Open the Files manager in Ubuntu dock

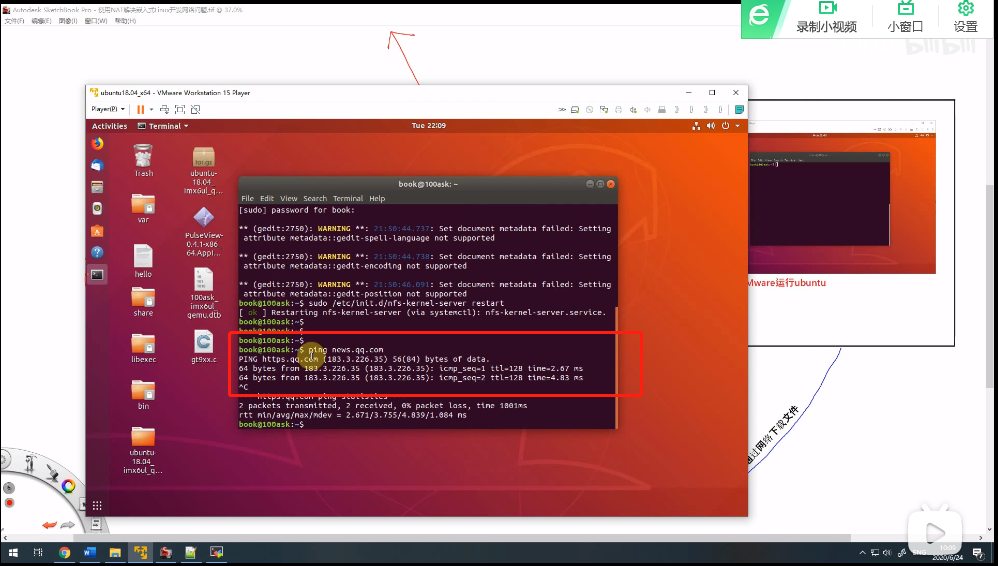97,187
